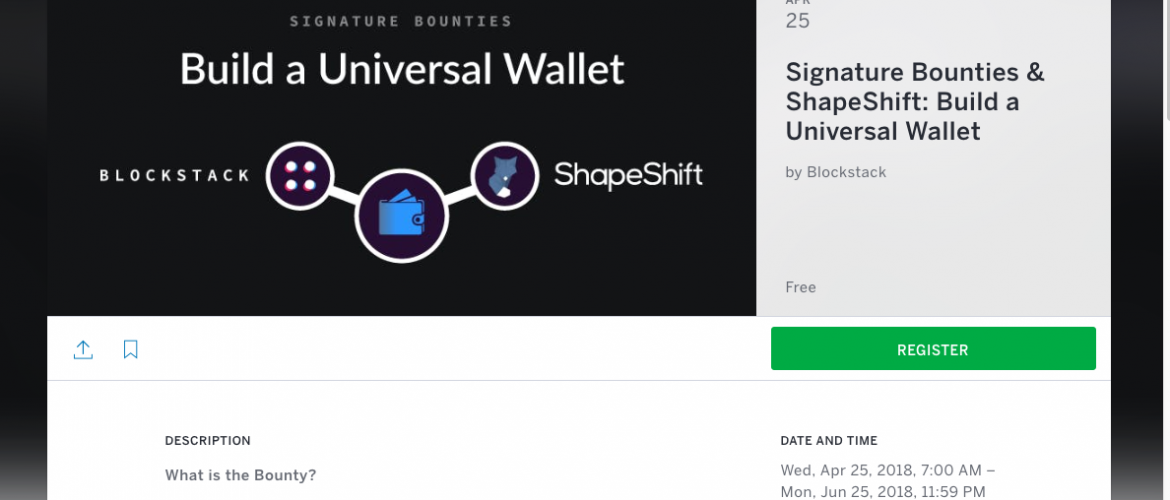Click the 'Free' price label
1170x500 pixels.
coord(800,287)
